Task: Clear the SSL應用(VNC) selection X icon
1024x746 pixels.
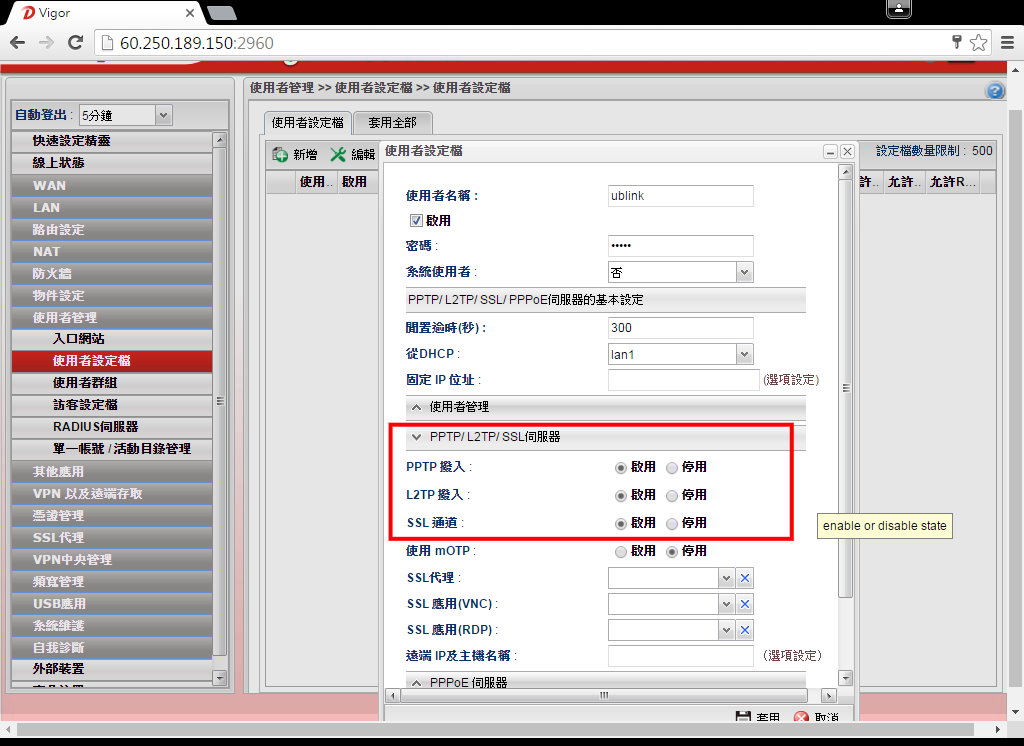Action: point(745,604)
